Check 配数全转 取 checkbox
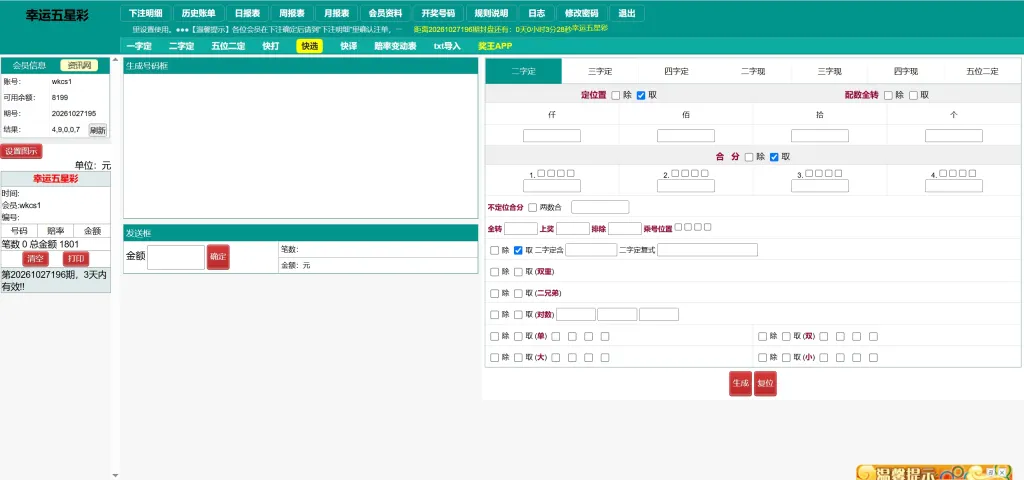This screenshot has width=1024, height=480. pyautogui.click(x=914, y=95)
